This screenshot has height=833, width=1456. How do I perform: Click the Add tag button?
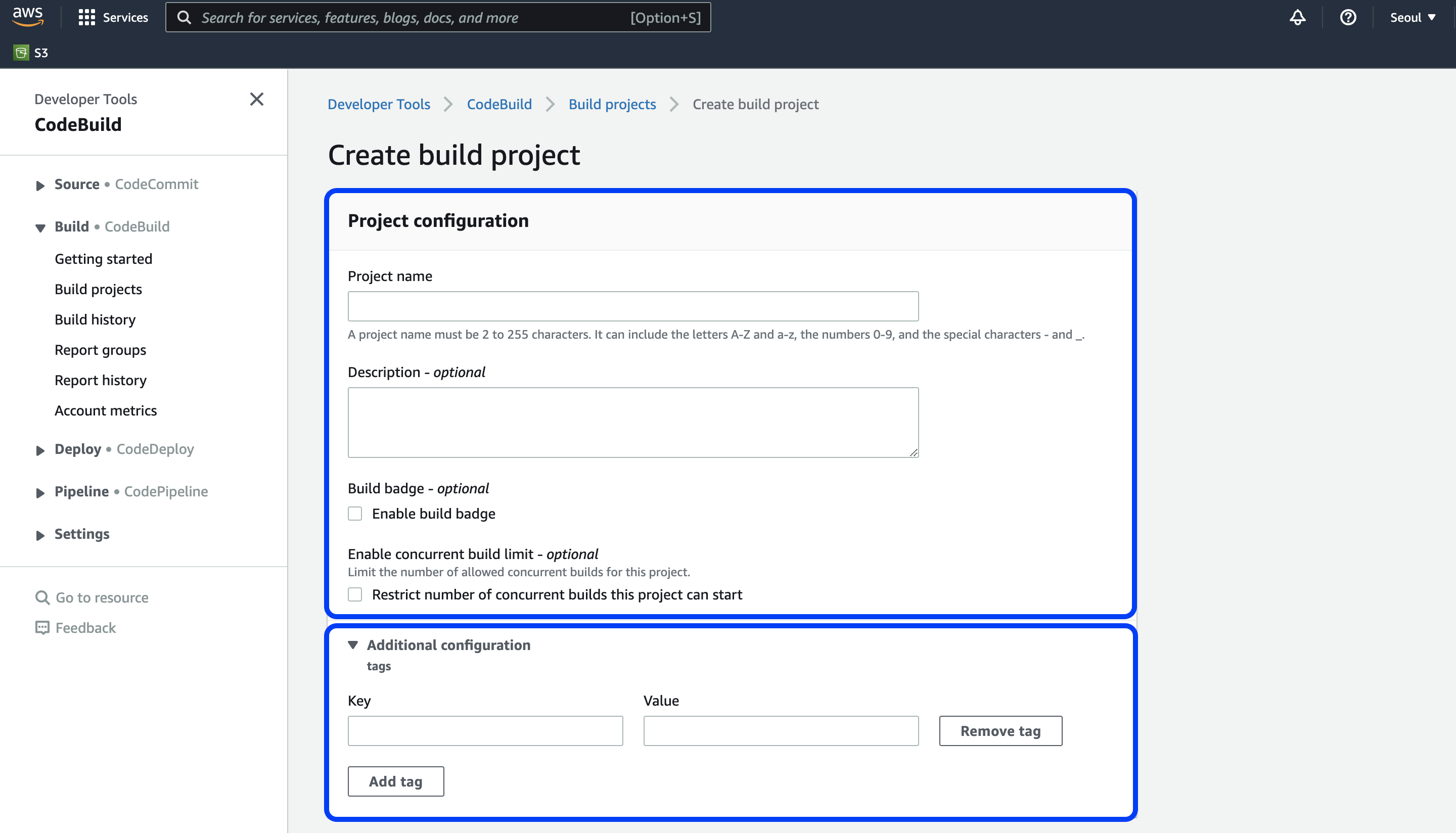(395, 781)
